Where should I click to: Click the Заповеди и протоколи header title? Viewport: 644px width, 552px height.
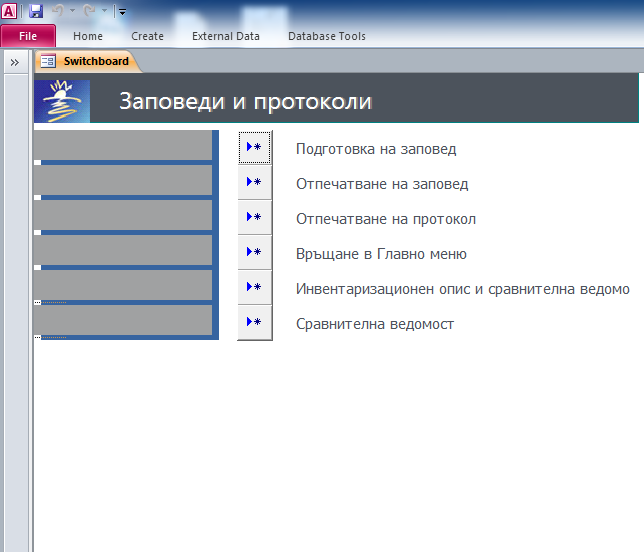tap(246, 101)
